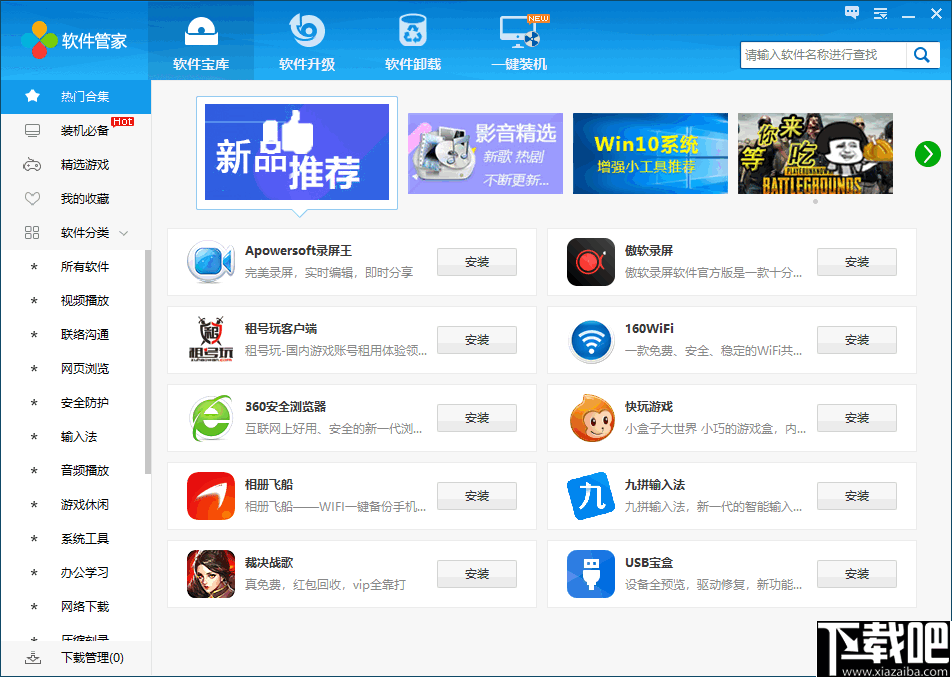Click the green next-banner arrow
Screen dimensions: 952x677
click(x=927, y=155)
